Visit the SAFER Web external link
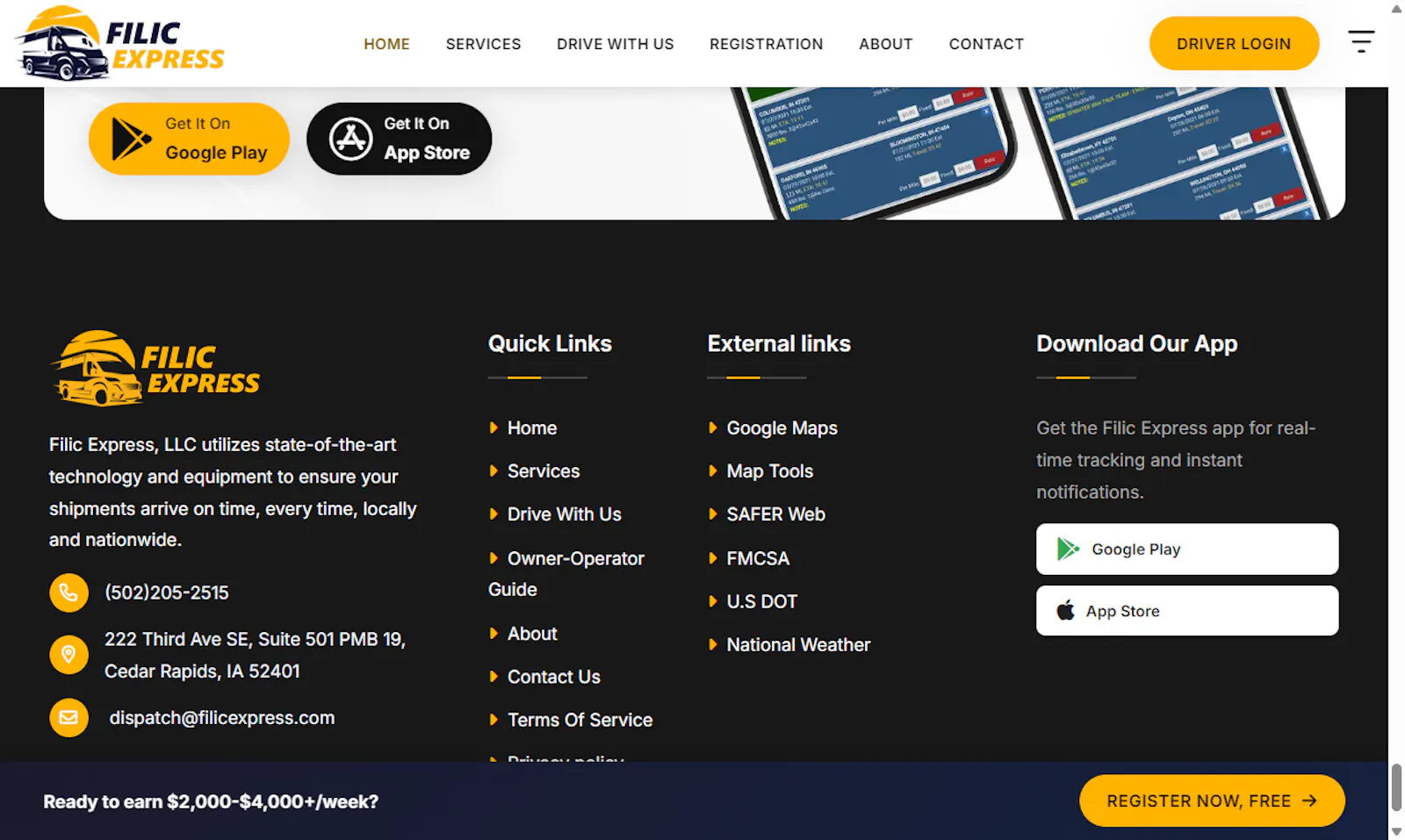This screenshot has height=840, width=1405. click(x=775, y=514)
